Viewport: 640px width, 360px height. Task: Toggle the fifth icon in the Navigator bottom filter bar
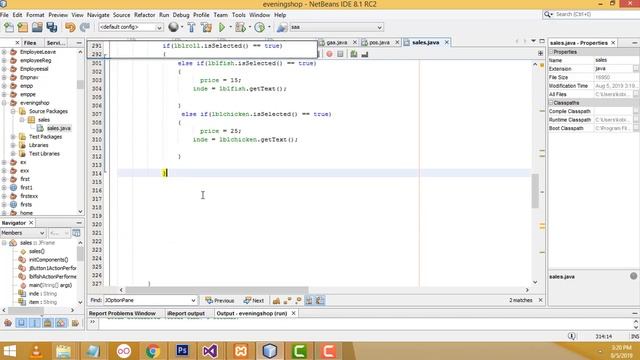61,323
